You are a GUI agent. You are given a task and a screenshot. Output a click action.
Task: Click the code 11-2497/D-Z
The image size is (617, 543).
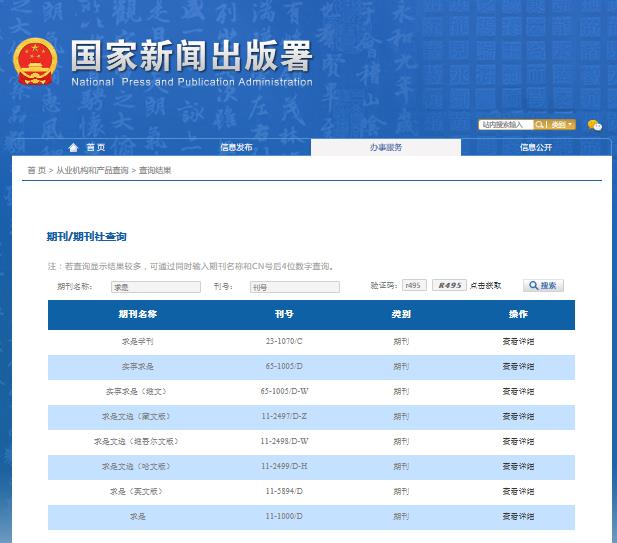tap(284, 416)
